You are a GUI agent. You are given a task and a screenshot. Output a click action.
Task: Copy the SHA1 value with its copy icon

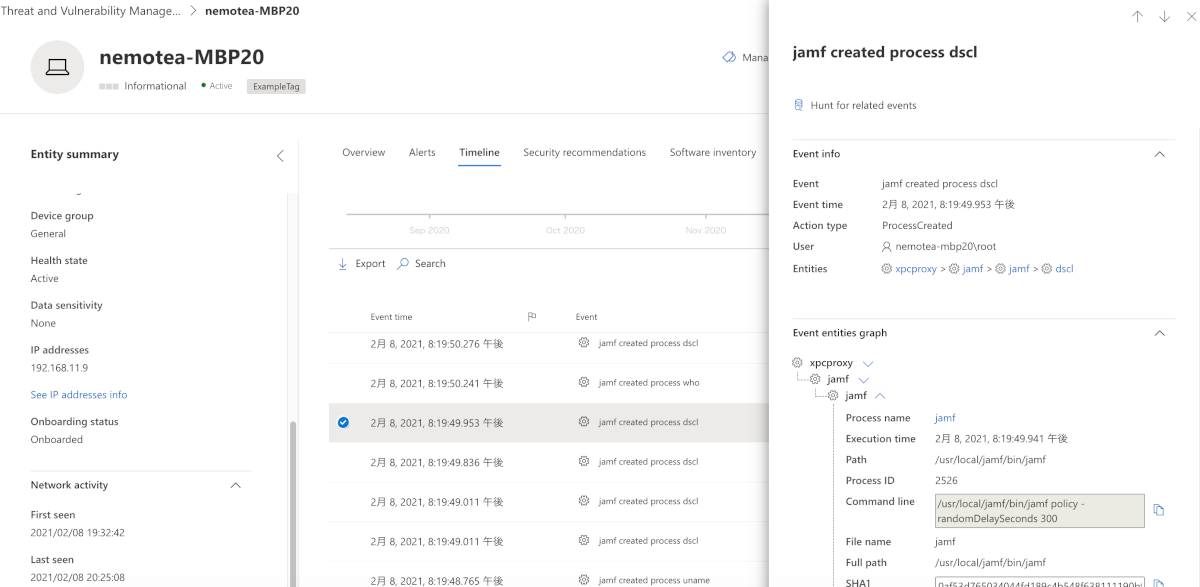1158,582
